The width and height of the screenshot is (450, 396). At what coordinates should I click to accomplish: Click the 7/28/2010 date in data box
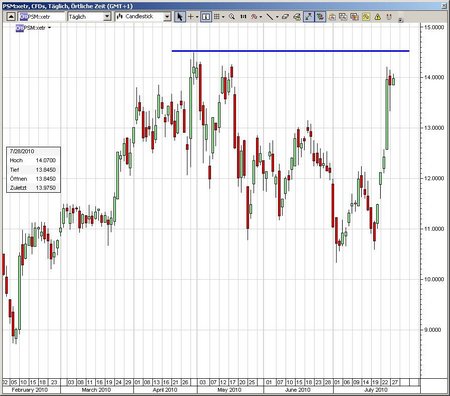22,151
